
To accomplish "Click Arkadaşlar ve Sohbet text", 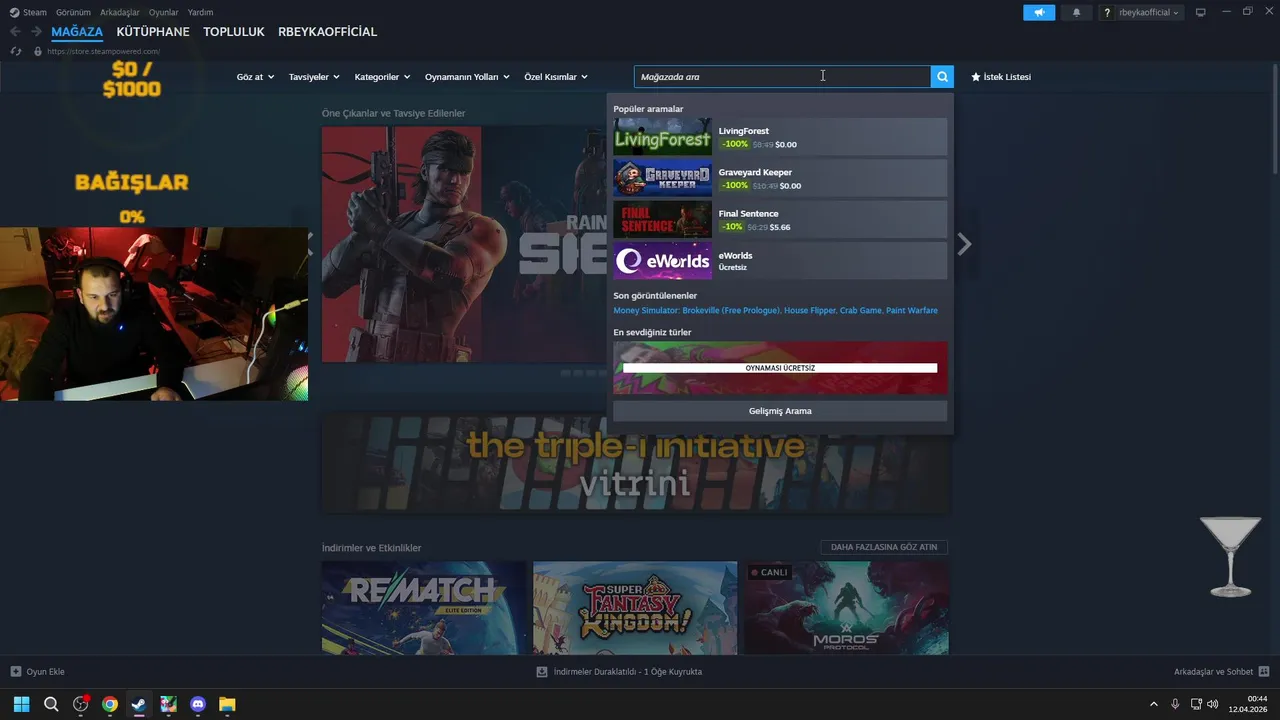I will (1213, 672).
